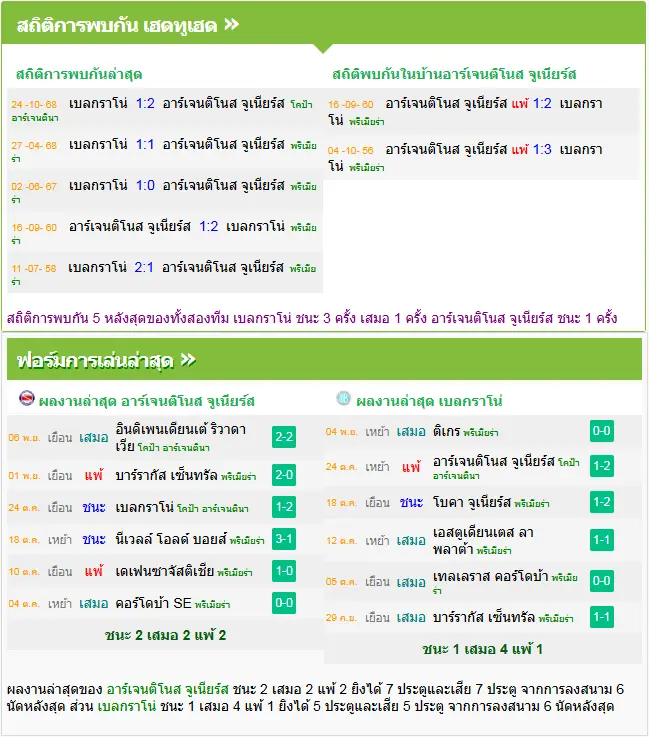The width and height of the screenshot is (649, 737).
Task: Click opponent name เทลเลราส คอร์โดบ้า
Action: (x=490, y=577)
